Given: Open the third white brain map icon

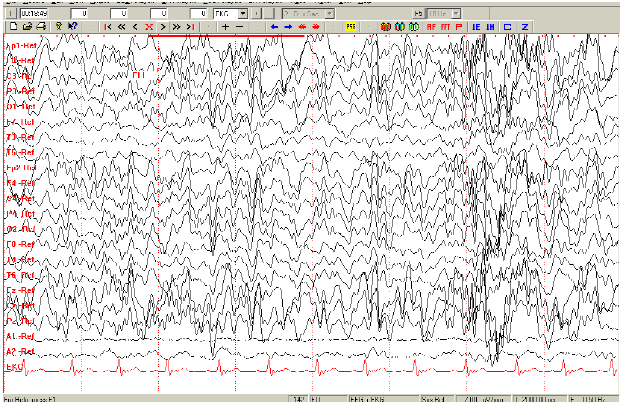Looking at the screenshot, I should click(x=414, y=27).
